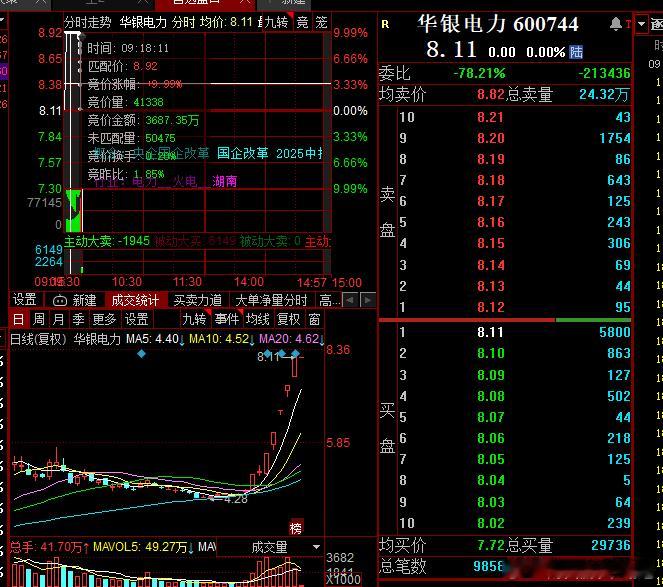Click the 榜 badge on daily chart

[296, 528]
